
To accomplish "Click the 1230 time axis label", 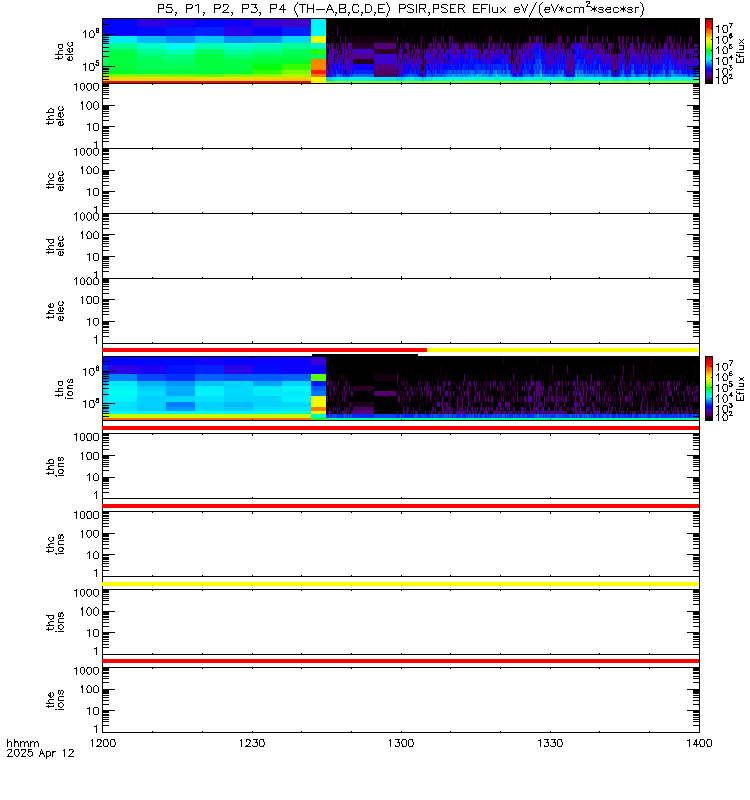I will coord(252,743).
